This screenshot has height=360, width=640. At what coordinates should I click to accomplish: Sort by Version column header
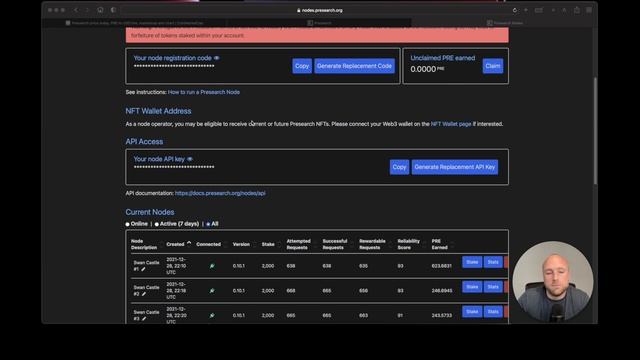[x=241, y=244]
